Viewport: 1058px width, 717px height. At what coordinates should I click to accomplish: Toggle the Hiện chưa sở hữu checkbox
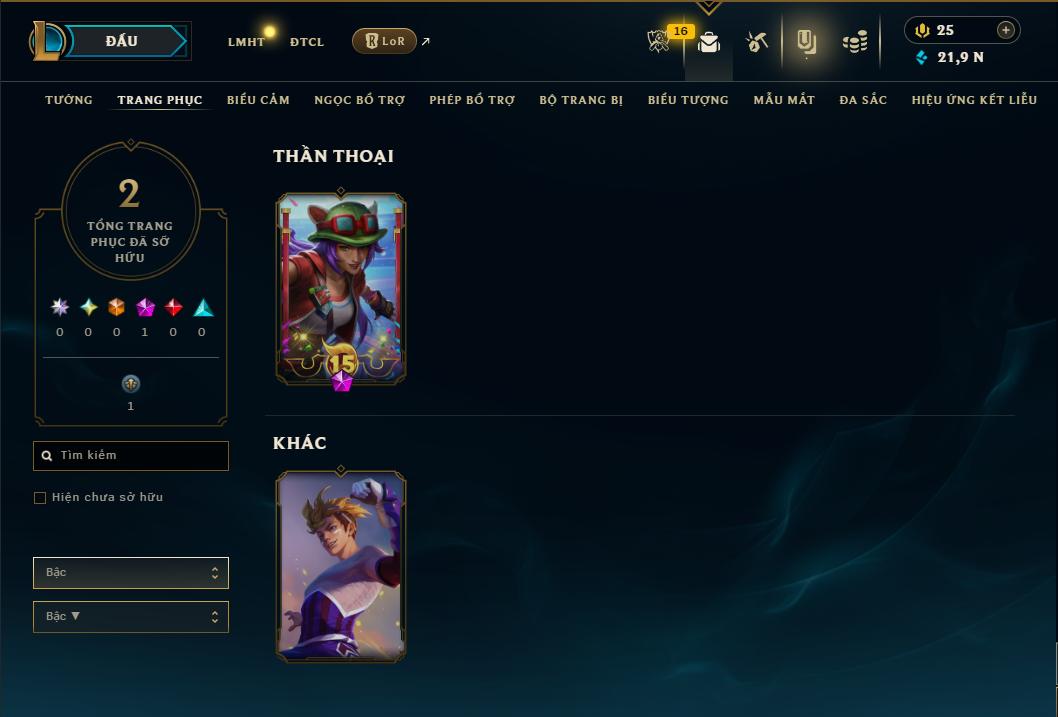pyautogui.click(x=40, y=498)
